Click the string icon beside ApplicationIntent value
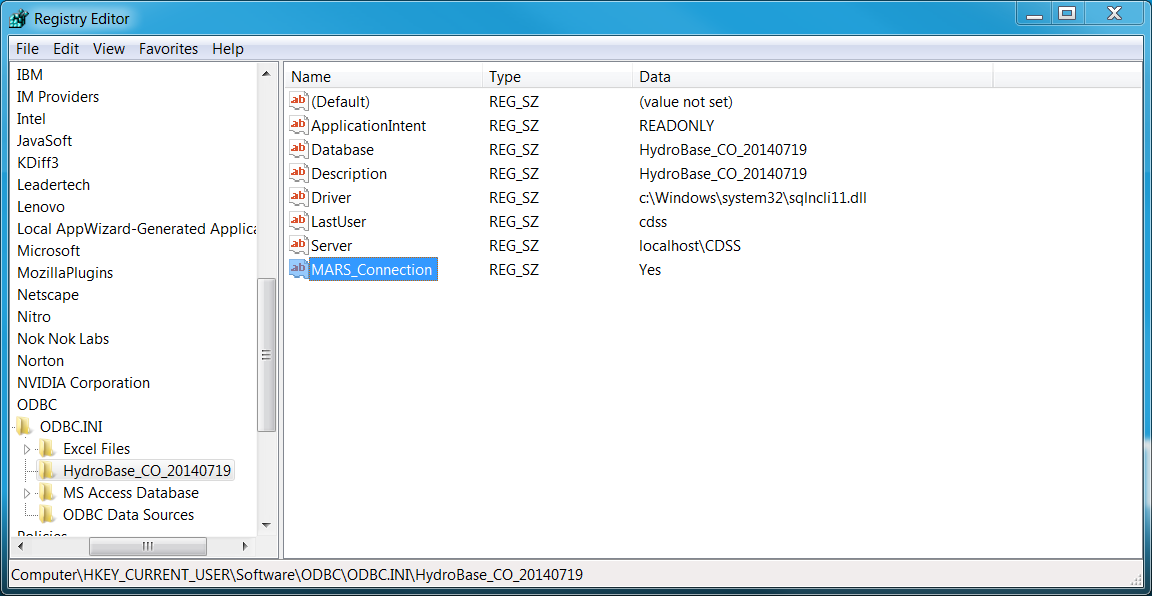The image size is (1152, 596). pyautogui.click(x=298, y=125)
